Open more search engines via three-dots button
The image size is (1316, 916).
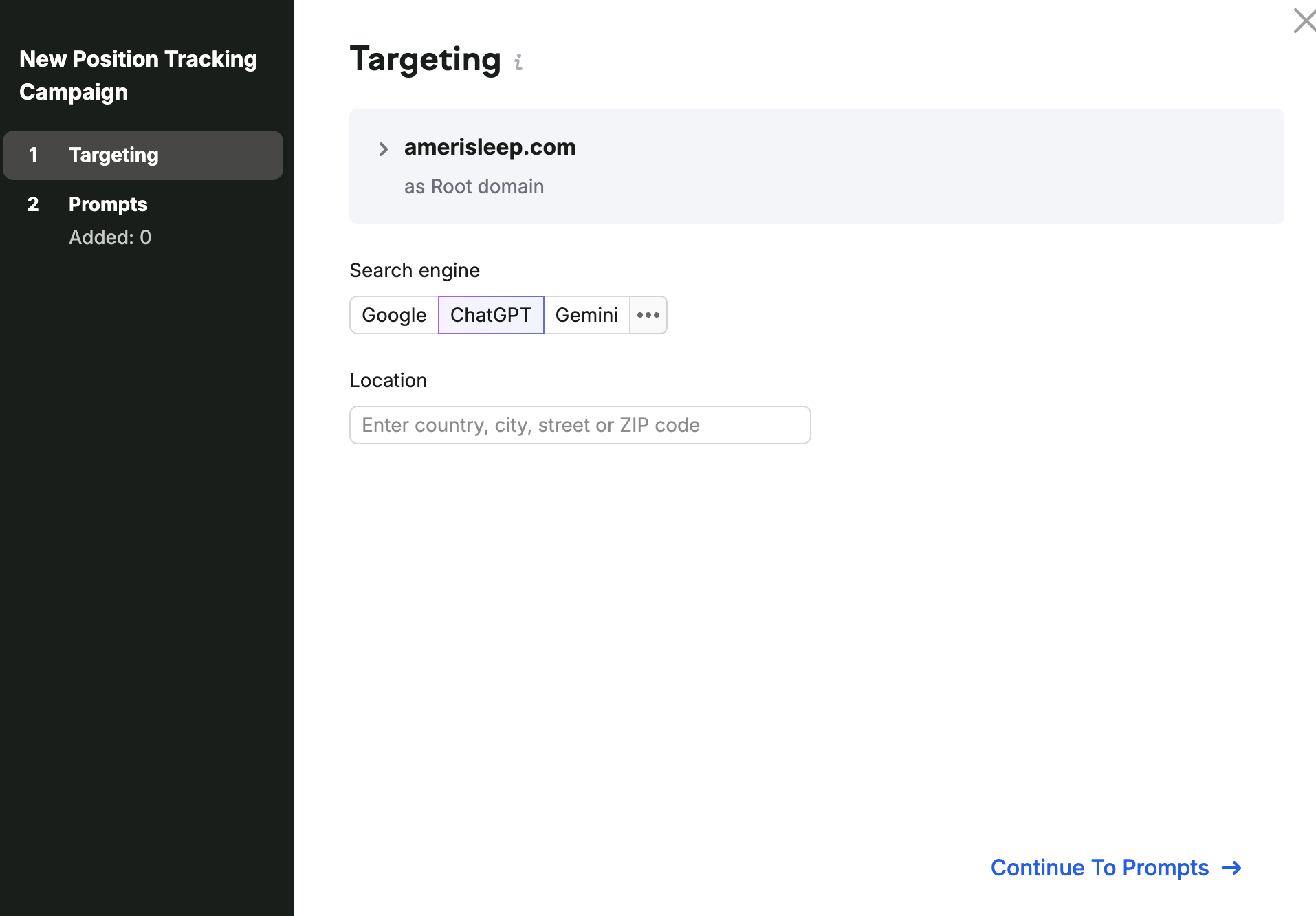click(648, 315)
